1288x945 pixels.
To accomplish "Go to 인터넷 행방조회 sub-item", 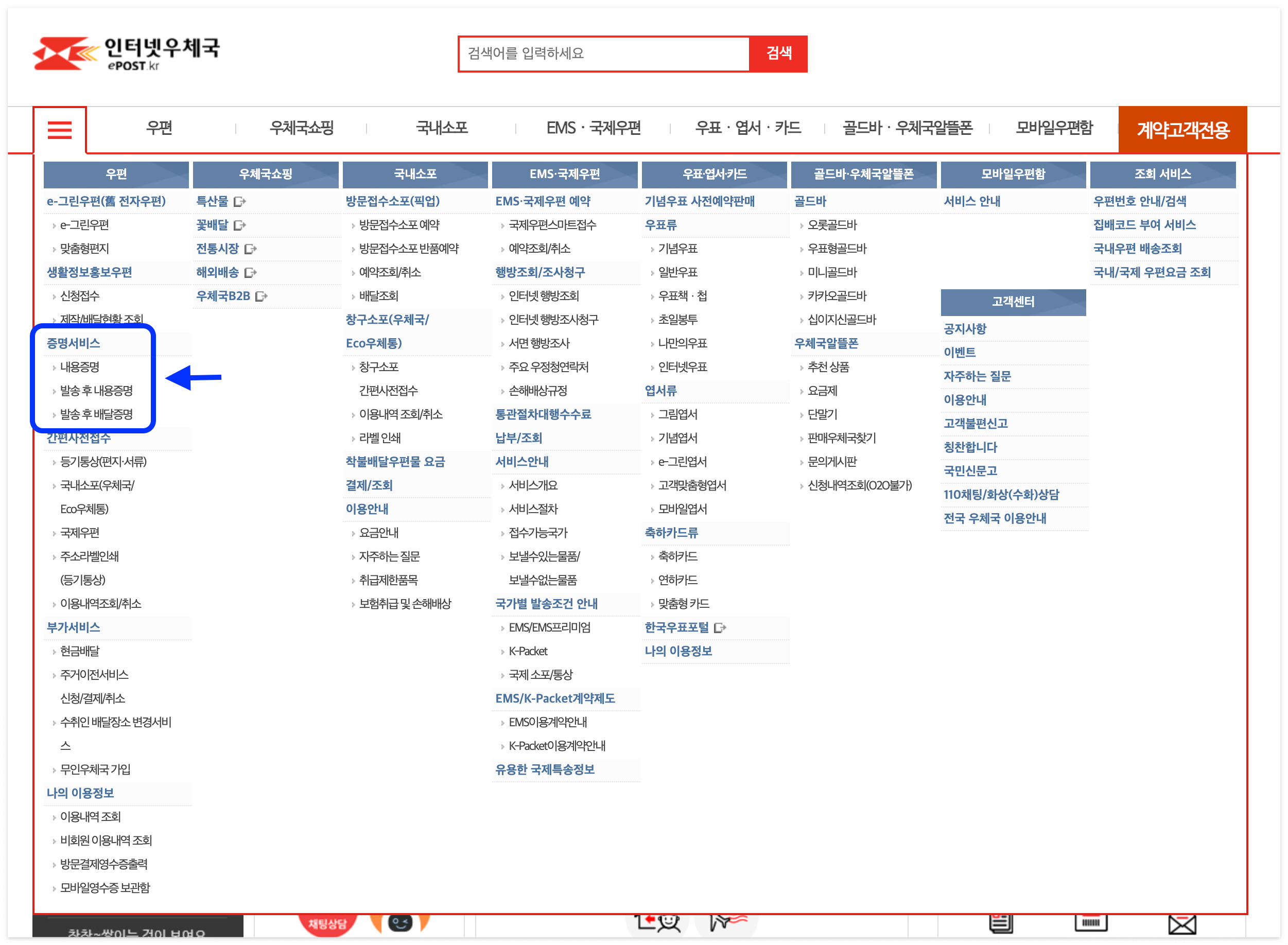I will (544, 296).
